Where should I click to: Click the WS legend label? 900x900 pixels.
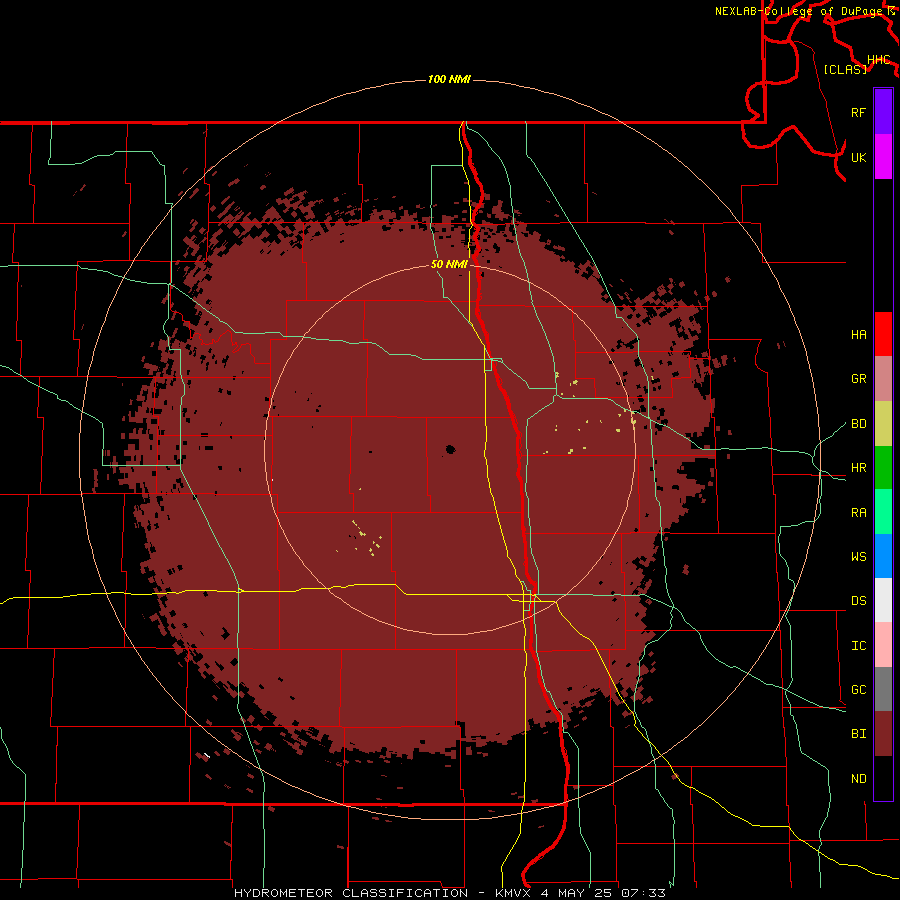858,557
